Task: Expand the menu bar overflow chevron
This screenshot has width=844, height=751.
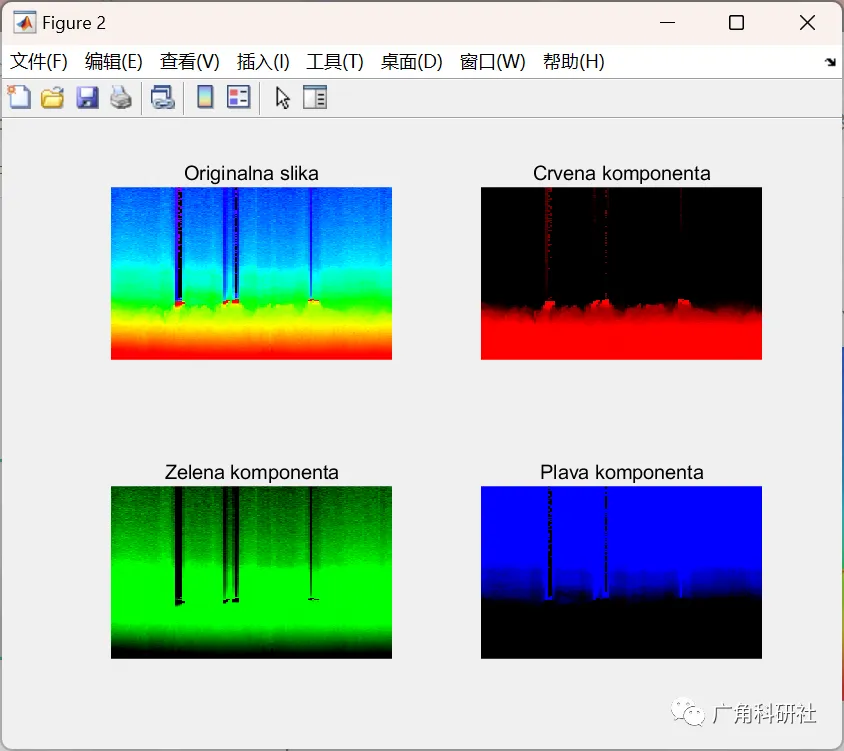Action: tap(830, 61)
